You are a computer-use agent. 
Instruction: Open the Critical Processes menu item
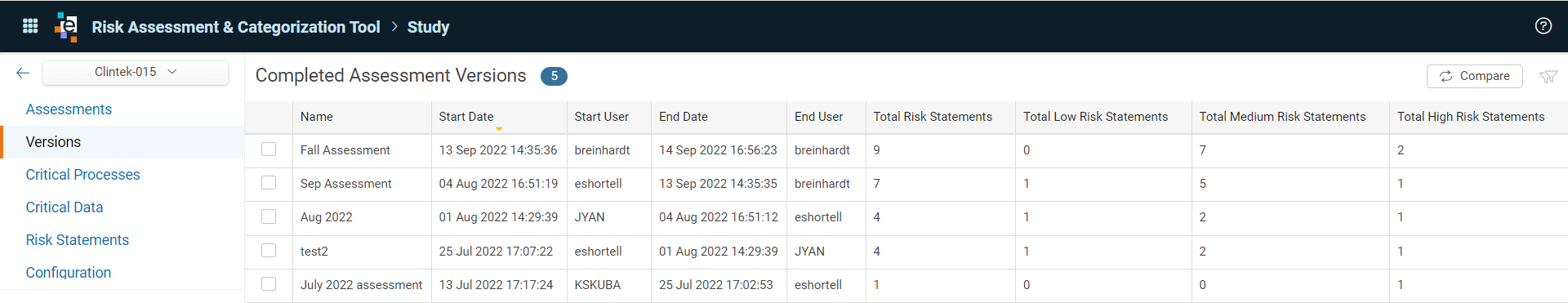pos(82,175)
